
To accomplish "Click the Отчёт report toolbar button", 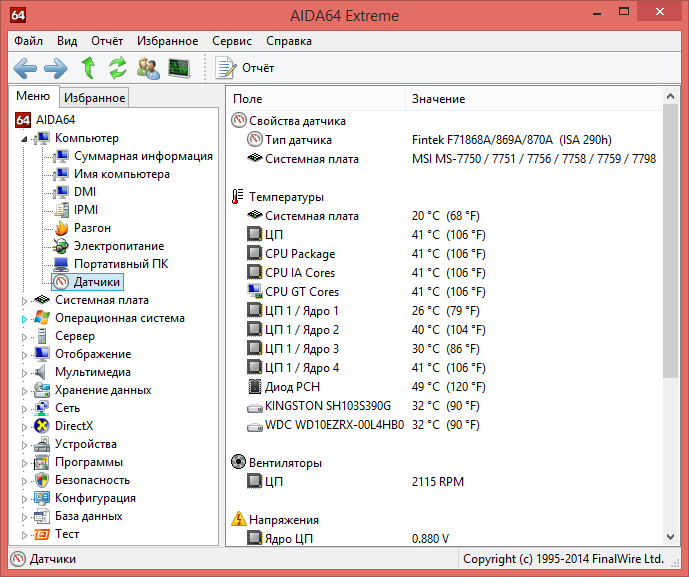I will tap(245, 68).
